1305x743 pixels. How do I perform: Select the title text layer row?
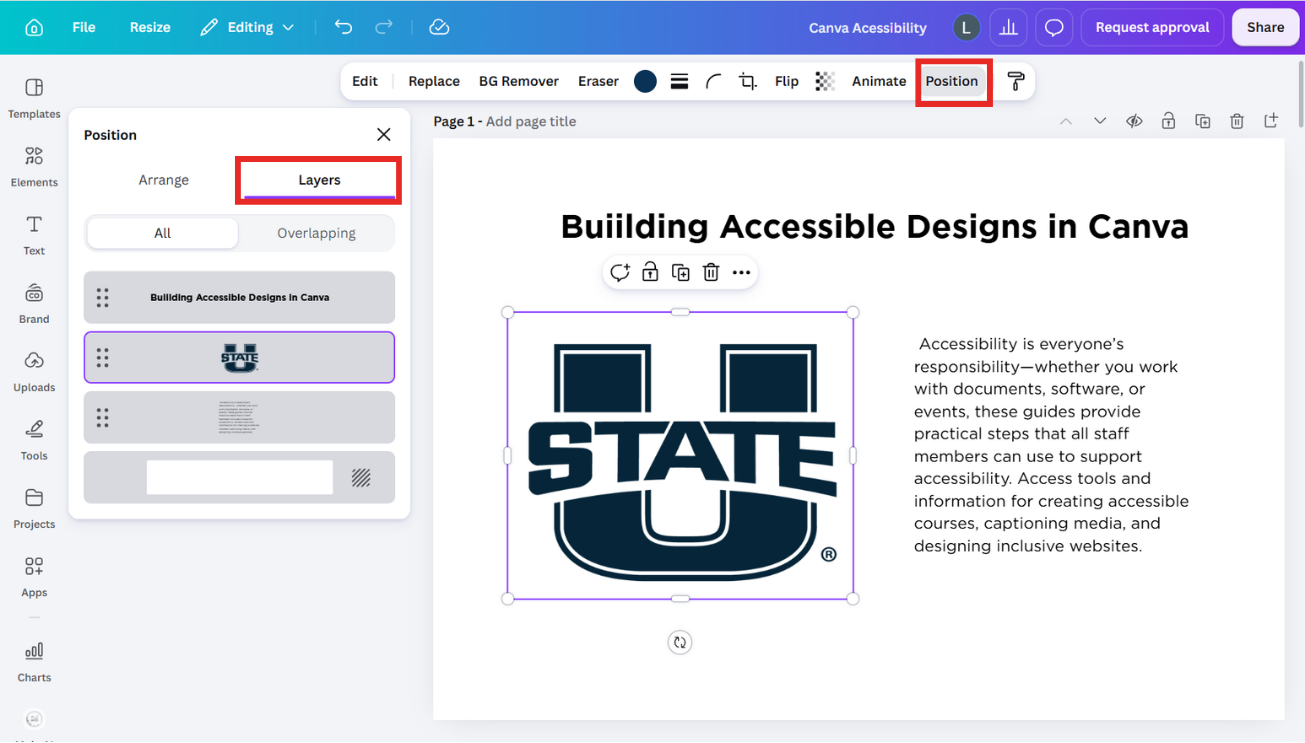(239, 297)
